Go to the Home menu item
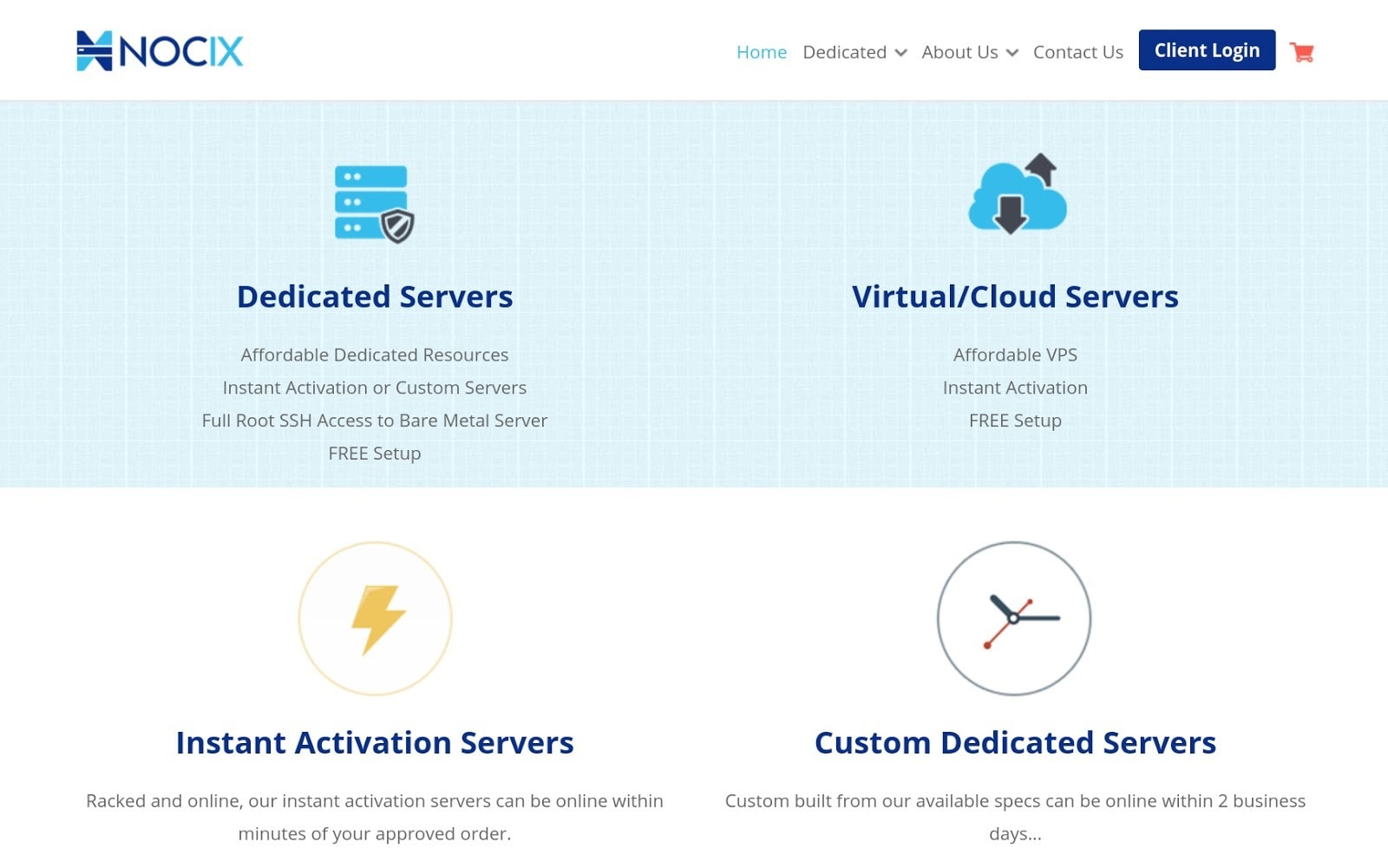The height and width of the screenshot is (868, 1388). (x=762, y=52)
